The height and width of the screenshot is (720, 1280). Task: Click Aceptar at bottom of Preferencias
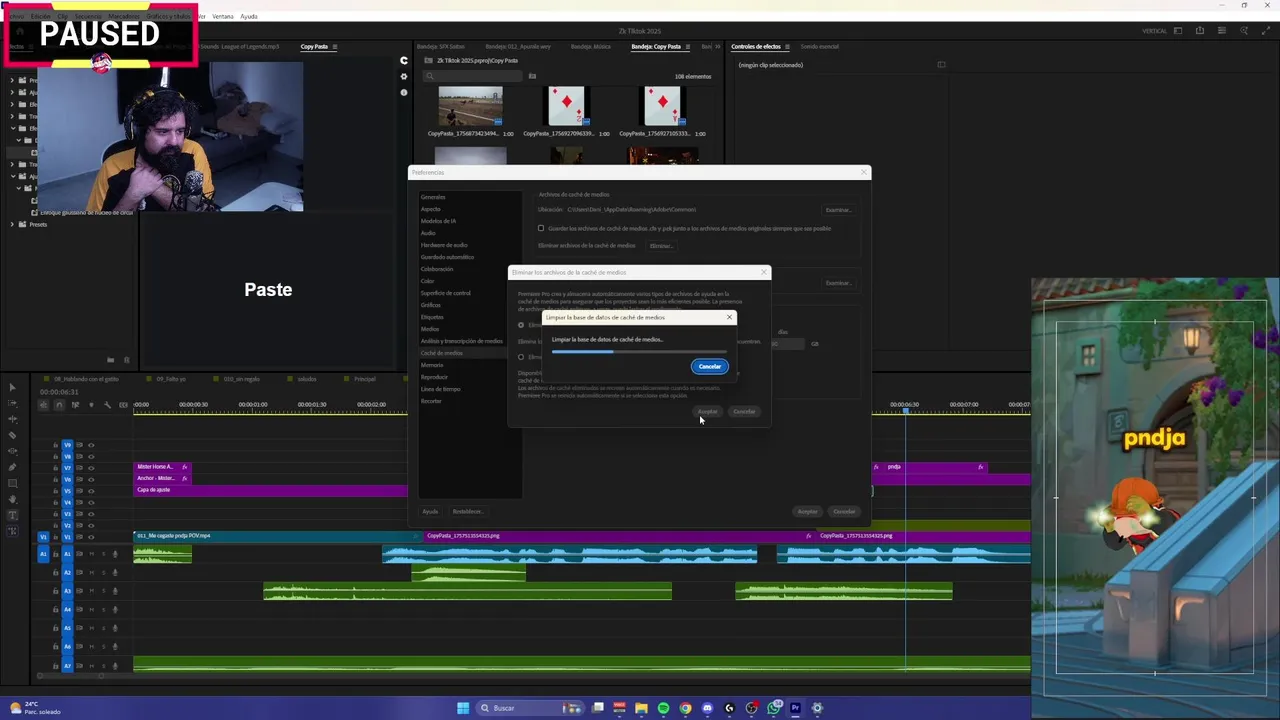(x=807, y=511)
